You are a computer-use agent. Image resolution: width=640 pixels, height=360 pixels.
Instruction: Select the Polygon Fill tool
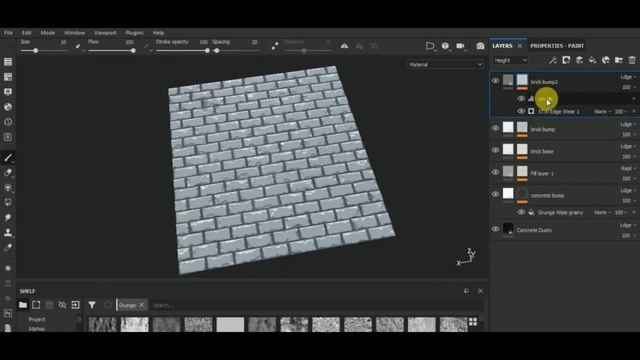[x=8, y=202]
